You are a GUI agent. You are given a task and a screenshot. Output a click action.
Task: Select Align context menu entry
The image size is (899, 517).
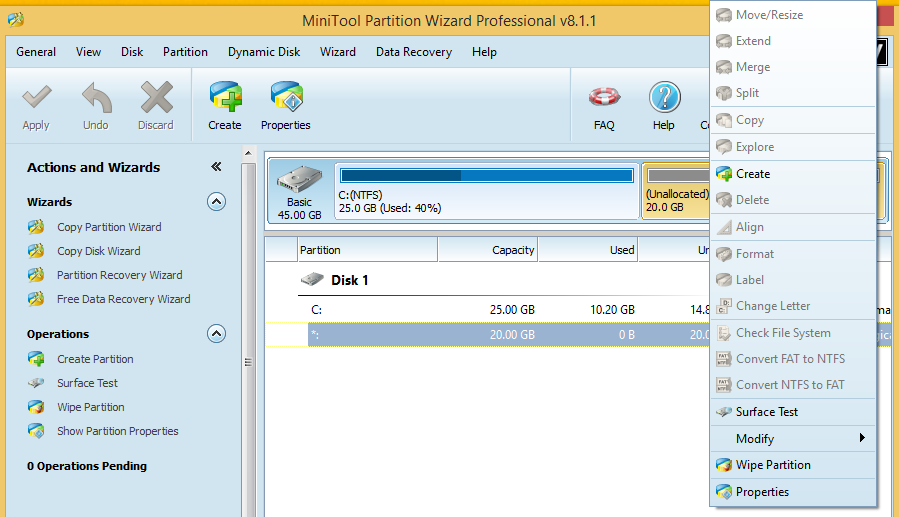[794, 227]
